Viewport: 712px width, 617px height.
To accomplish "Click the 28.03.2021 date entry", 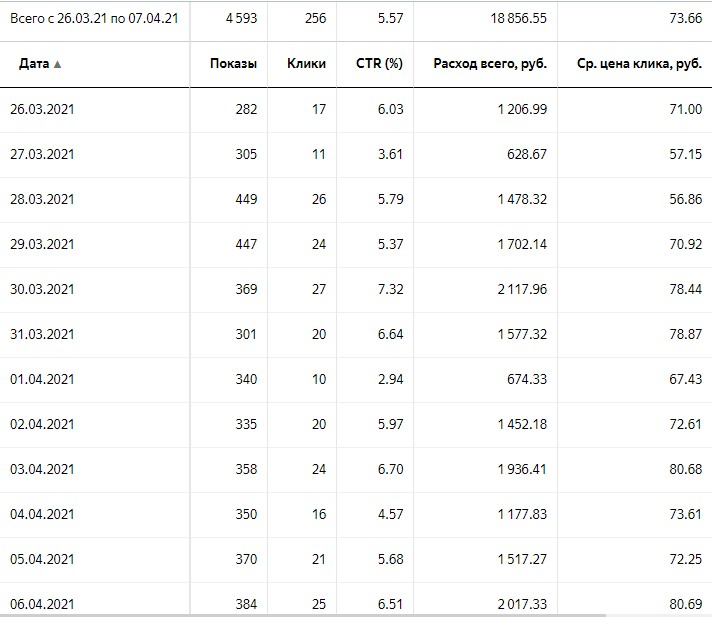I will pos(41,199).
